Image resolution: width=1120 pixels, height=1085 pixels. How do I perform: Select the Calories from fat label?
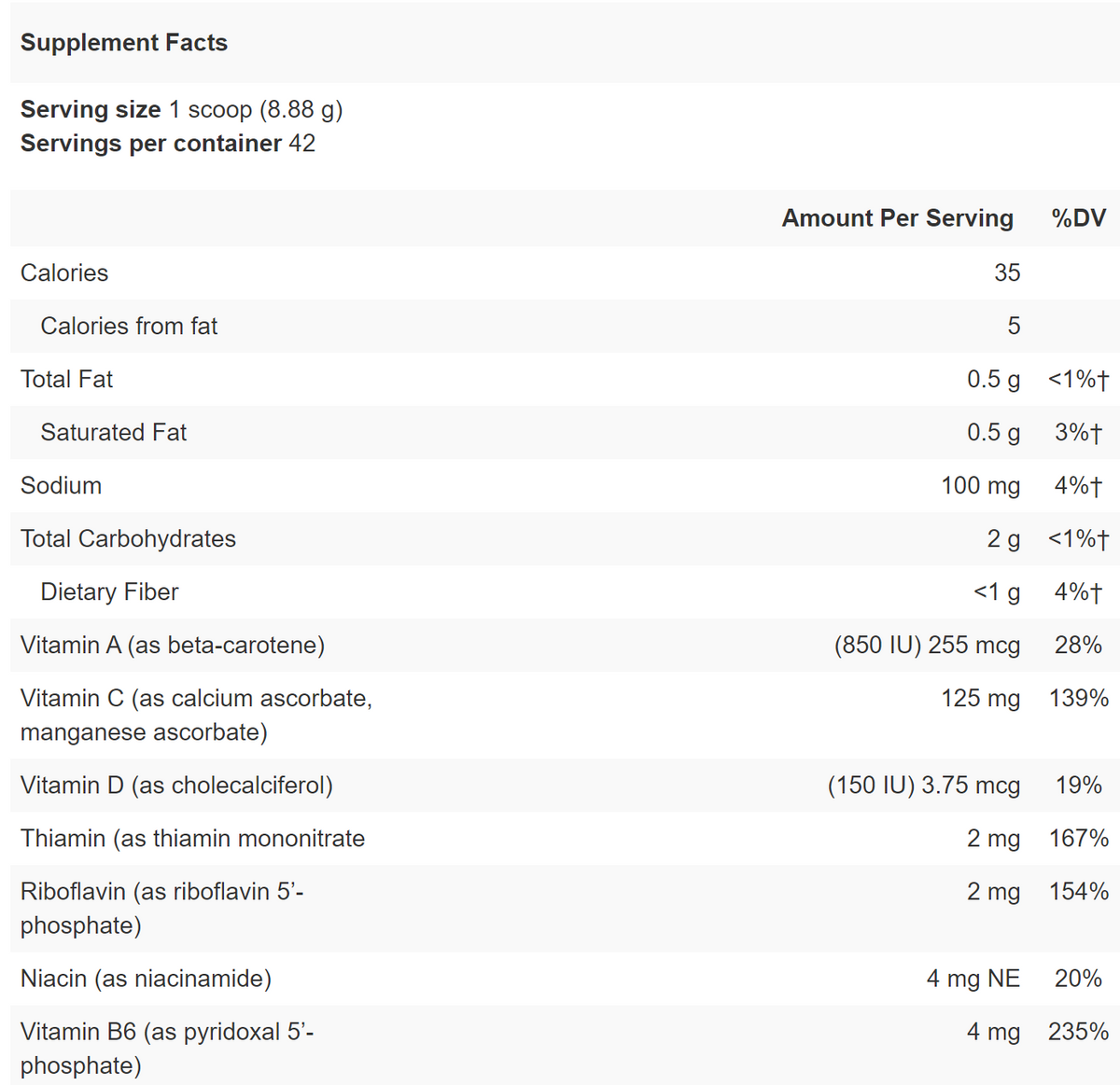click(129, 327)
